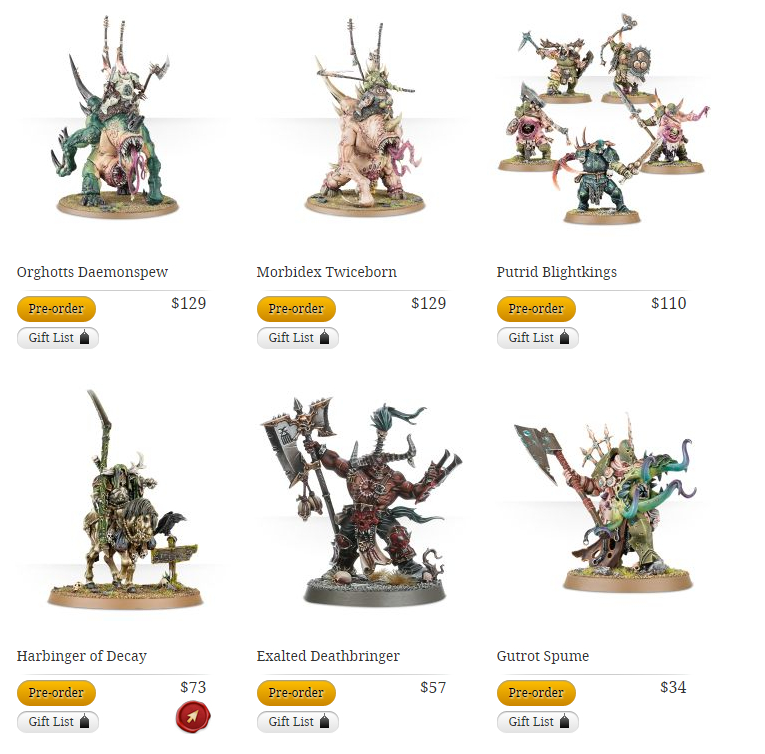This screenshot has height=754, width=765.
Task: Click the red wax seal arrow icon
Action: tap(193, 716)
